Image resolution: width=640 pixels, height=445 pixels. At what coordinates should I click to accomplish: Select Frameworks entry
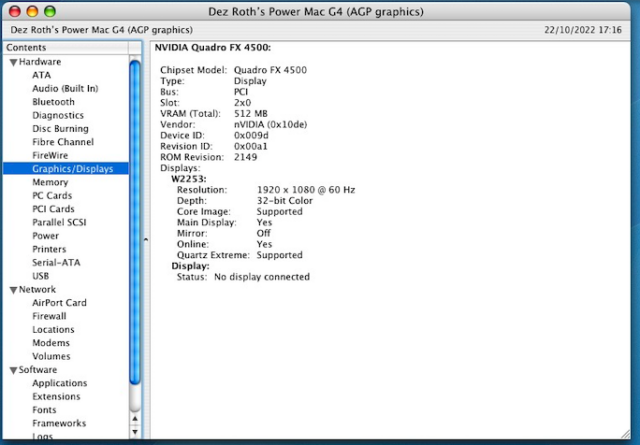(x=59, y=423)
